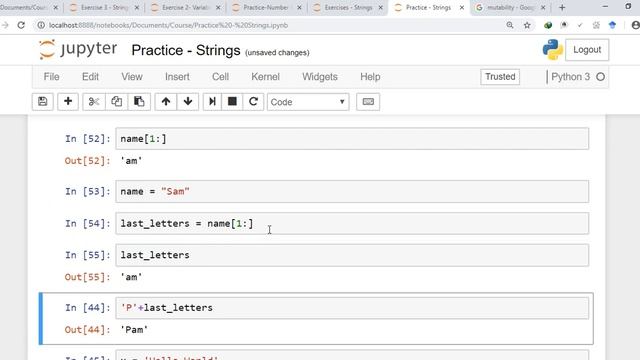The width and height of the screenshot is (640, 360).
Task: Interrupt the kernel stop icon
Action: (232, 102)
